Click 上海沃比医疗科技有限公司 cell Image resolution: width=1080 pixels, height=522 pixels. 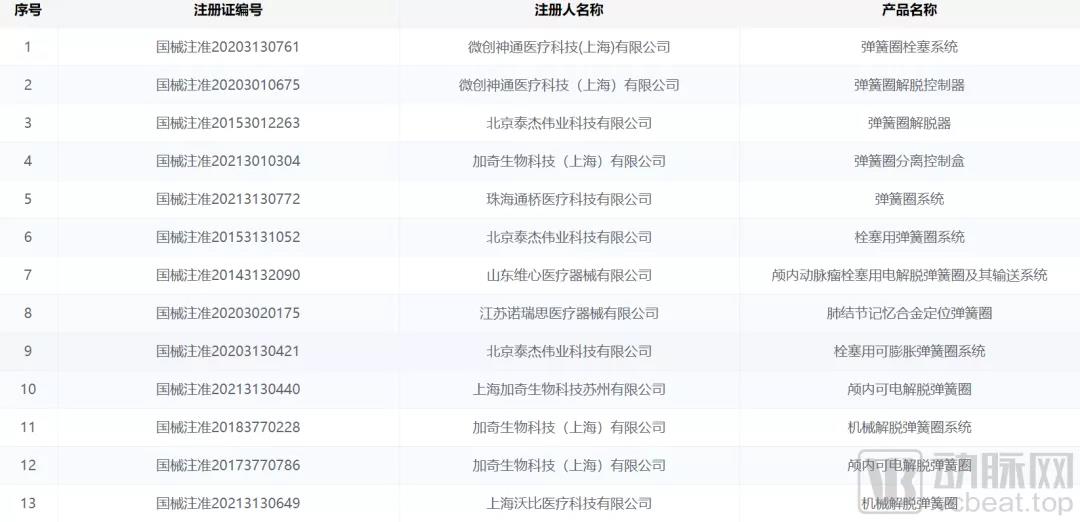pyautogui.click(x=569, y=503)
